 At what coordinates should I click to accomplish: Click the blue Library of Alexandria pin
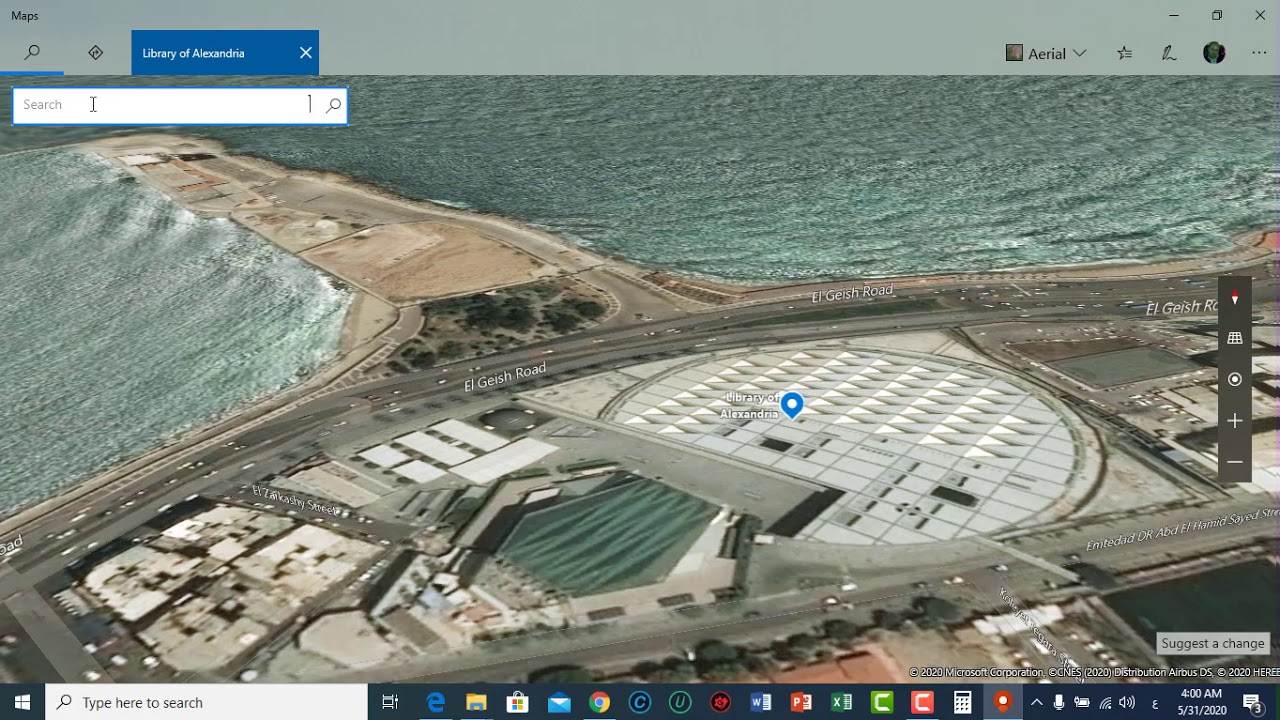pyautogui.click(x=792, y=405)
